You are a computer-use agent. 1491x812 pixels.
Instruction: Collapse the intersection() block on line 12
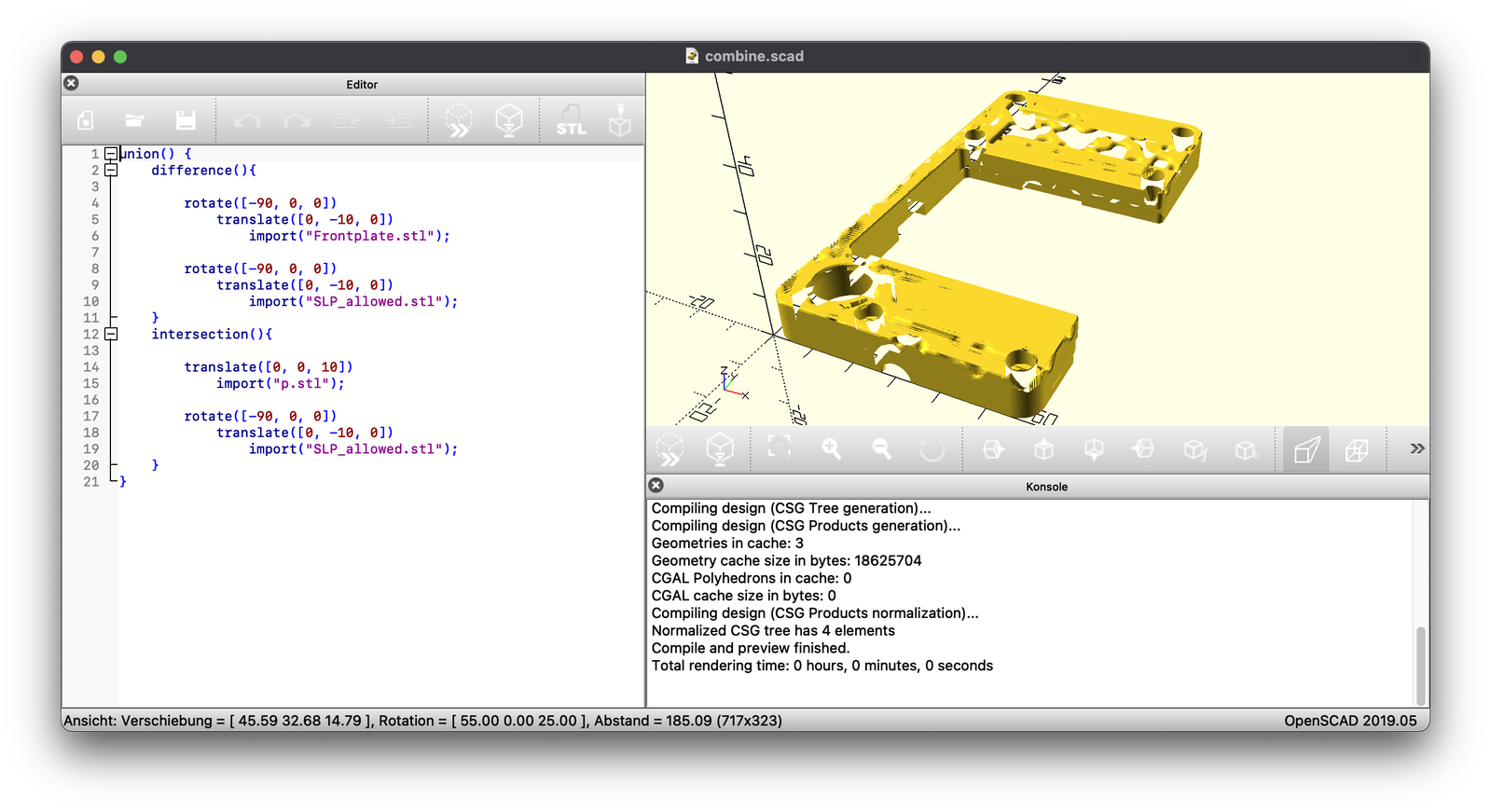pos(111,334)
